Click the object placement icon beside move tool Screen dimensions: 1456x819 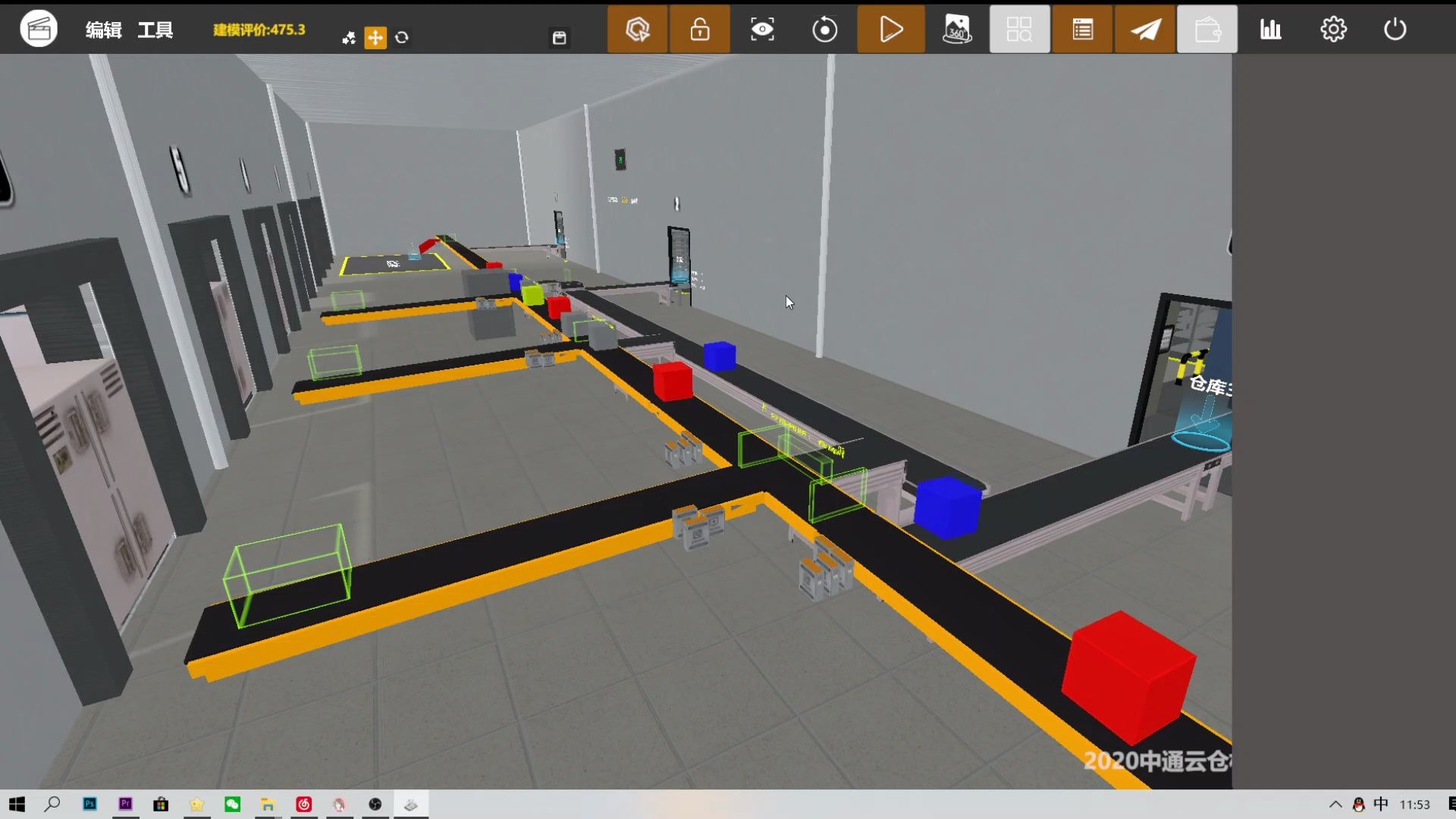pyautogui.click(x=349, y=38)
